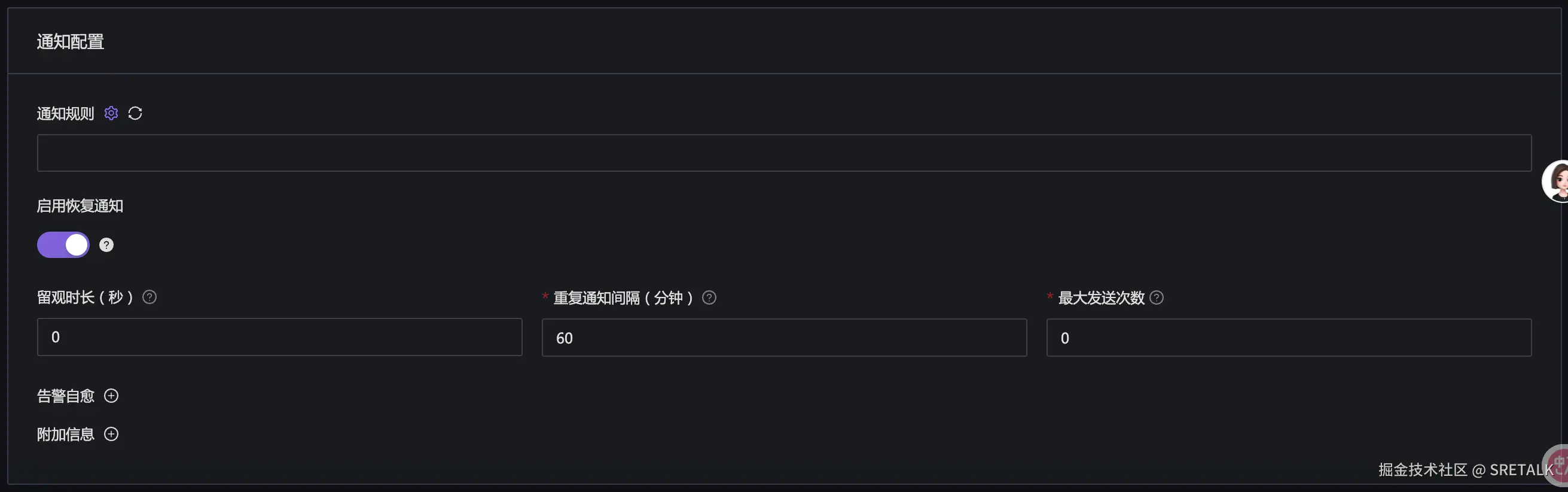The image size is (1568, 492).
Task: Focus the 留观时长（秒） input field
Action: pos(279,337)
